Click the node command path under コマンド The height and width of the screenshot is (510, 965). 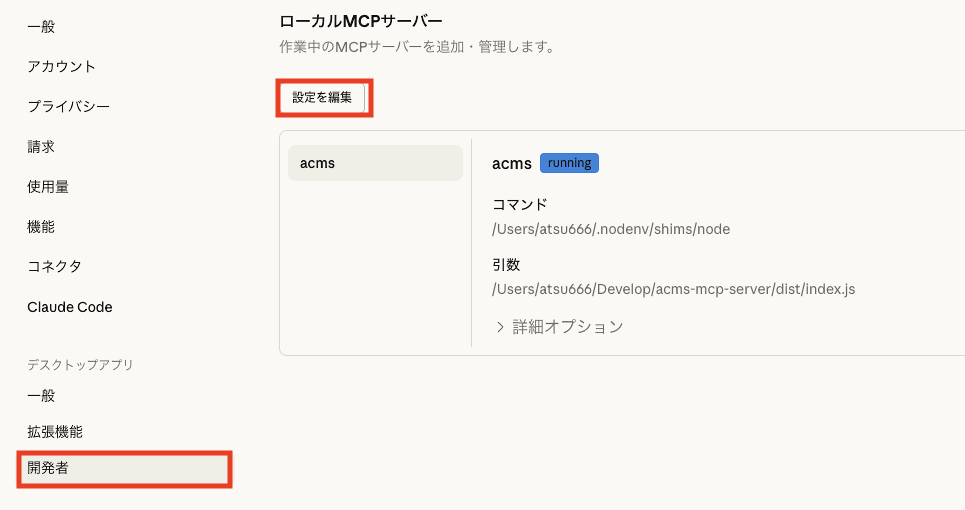611,229
